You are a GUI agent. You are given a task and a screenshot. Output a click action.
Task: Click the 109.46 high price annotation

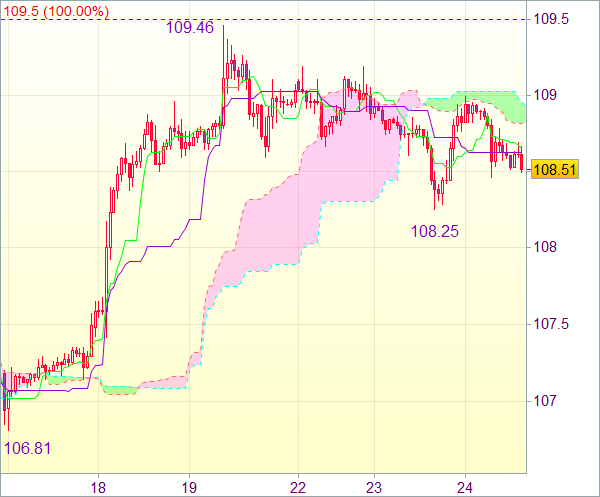click(x=190, y=28)
